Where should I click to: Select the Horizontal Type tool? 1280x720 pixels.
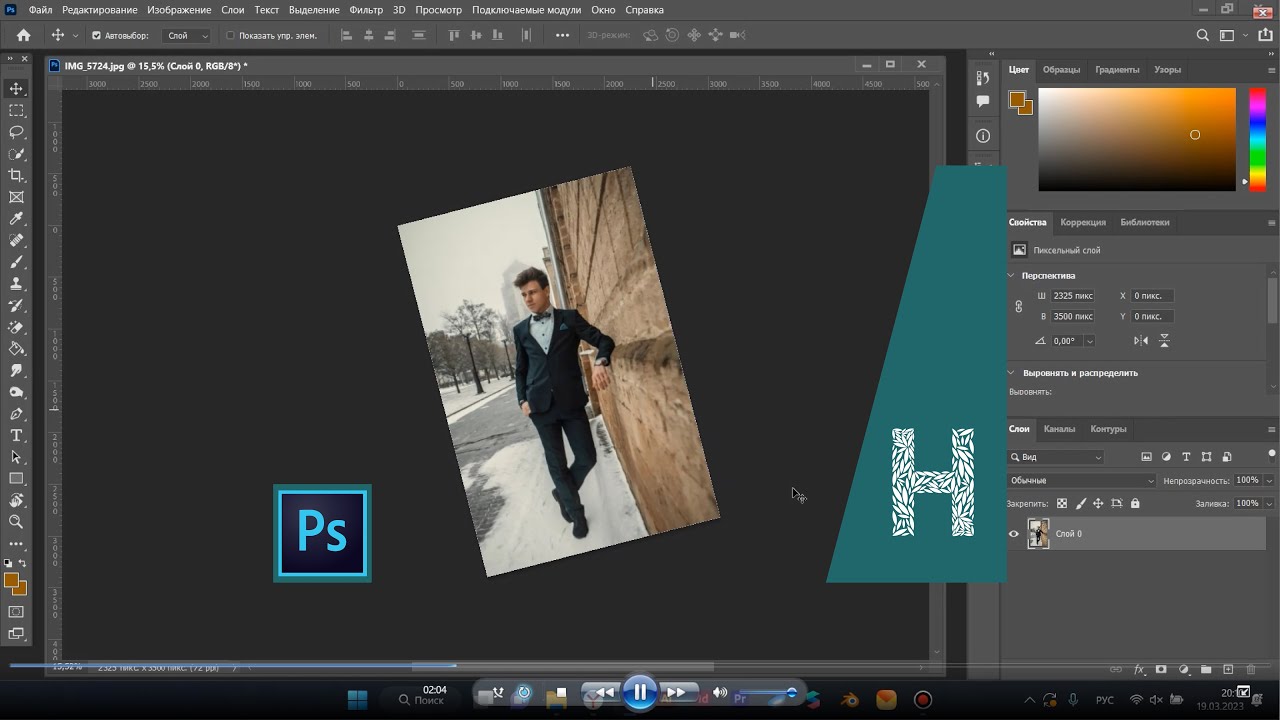coord(16,436)
